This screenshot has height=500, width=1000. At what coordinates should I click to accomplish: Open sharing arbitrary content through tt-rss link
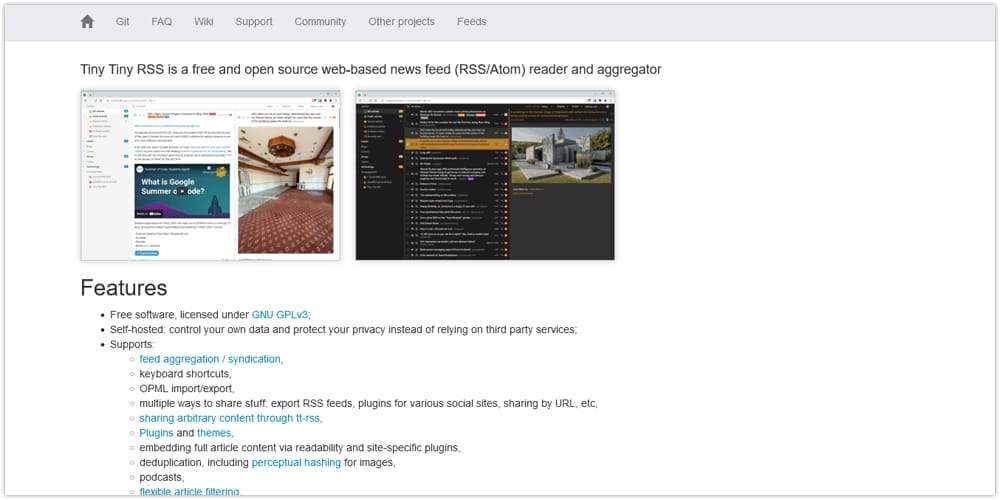[x=230, y=418]
